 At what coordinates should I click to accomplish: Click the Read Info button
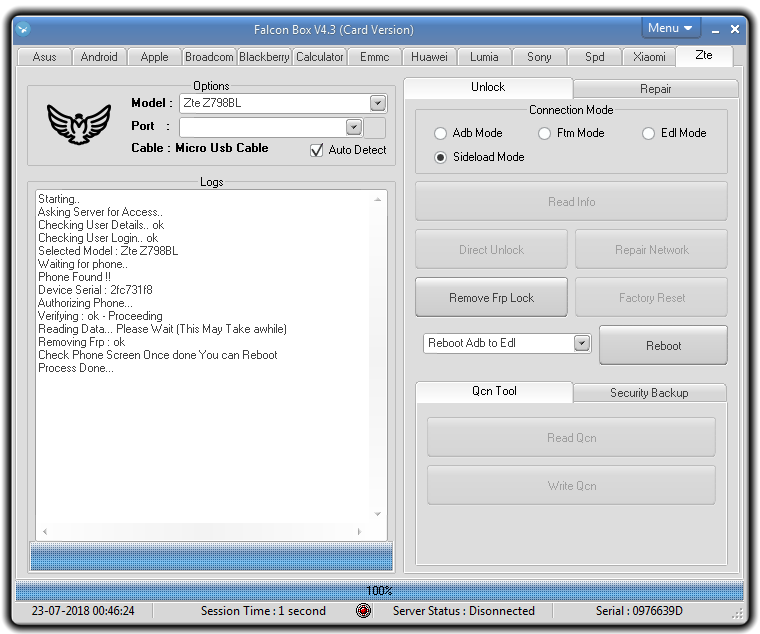(x=571, y=202)
